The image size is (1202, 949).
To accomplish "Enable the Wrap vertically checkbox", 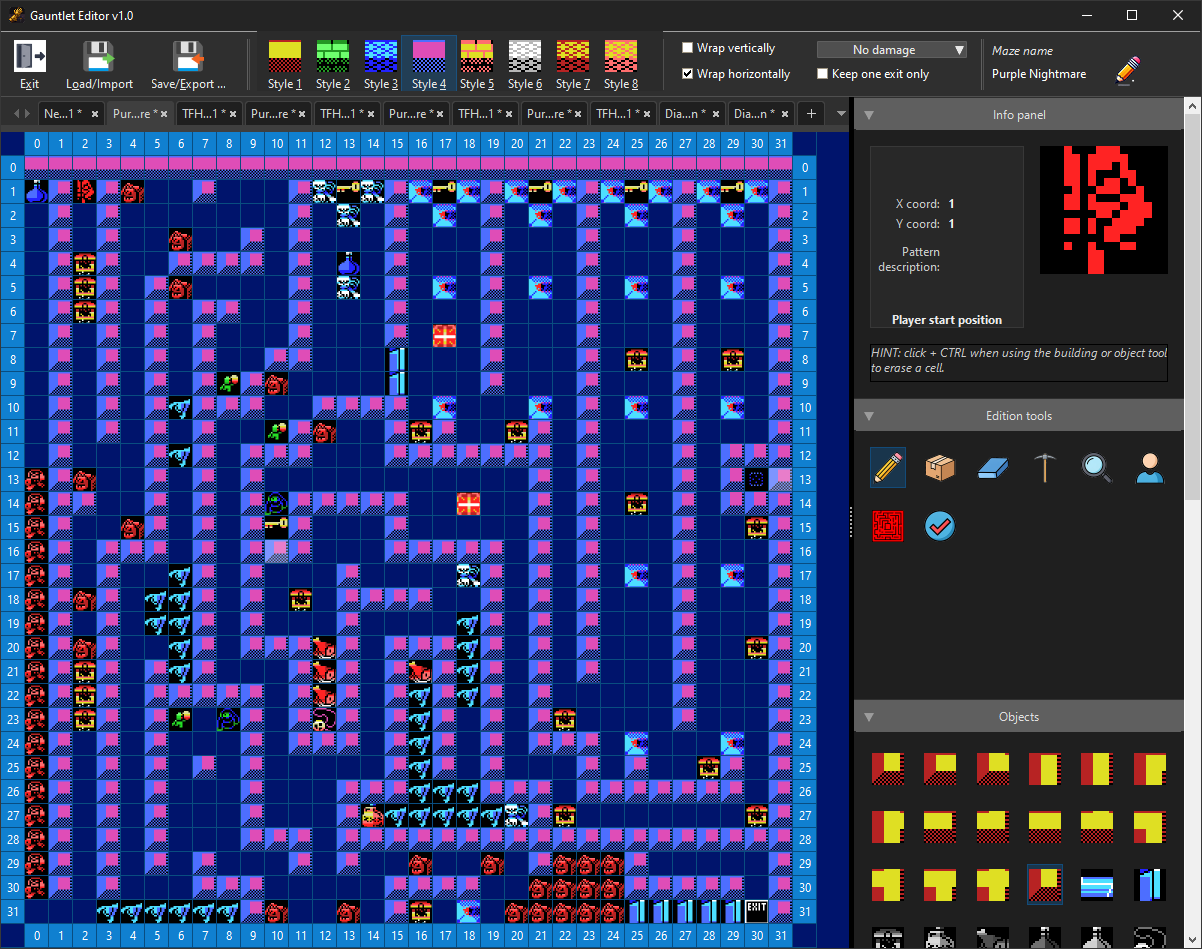I will click(x=688, y=48).
